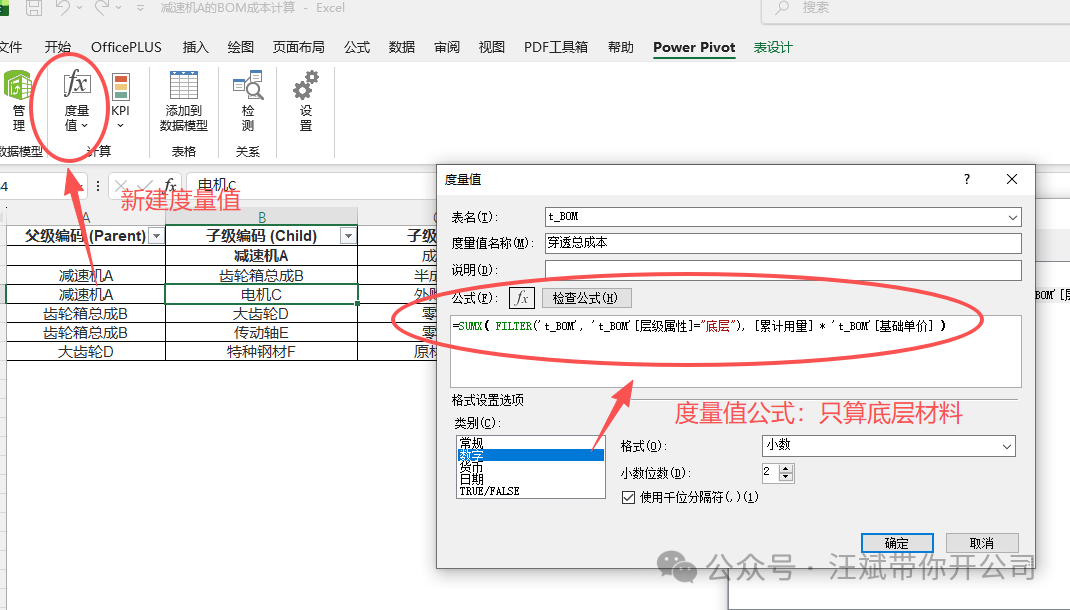Click the help question mark in dialog
This screenshot has height=610, width=1070.
[966, 179]
